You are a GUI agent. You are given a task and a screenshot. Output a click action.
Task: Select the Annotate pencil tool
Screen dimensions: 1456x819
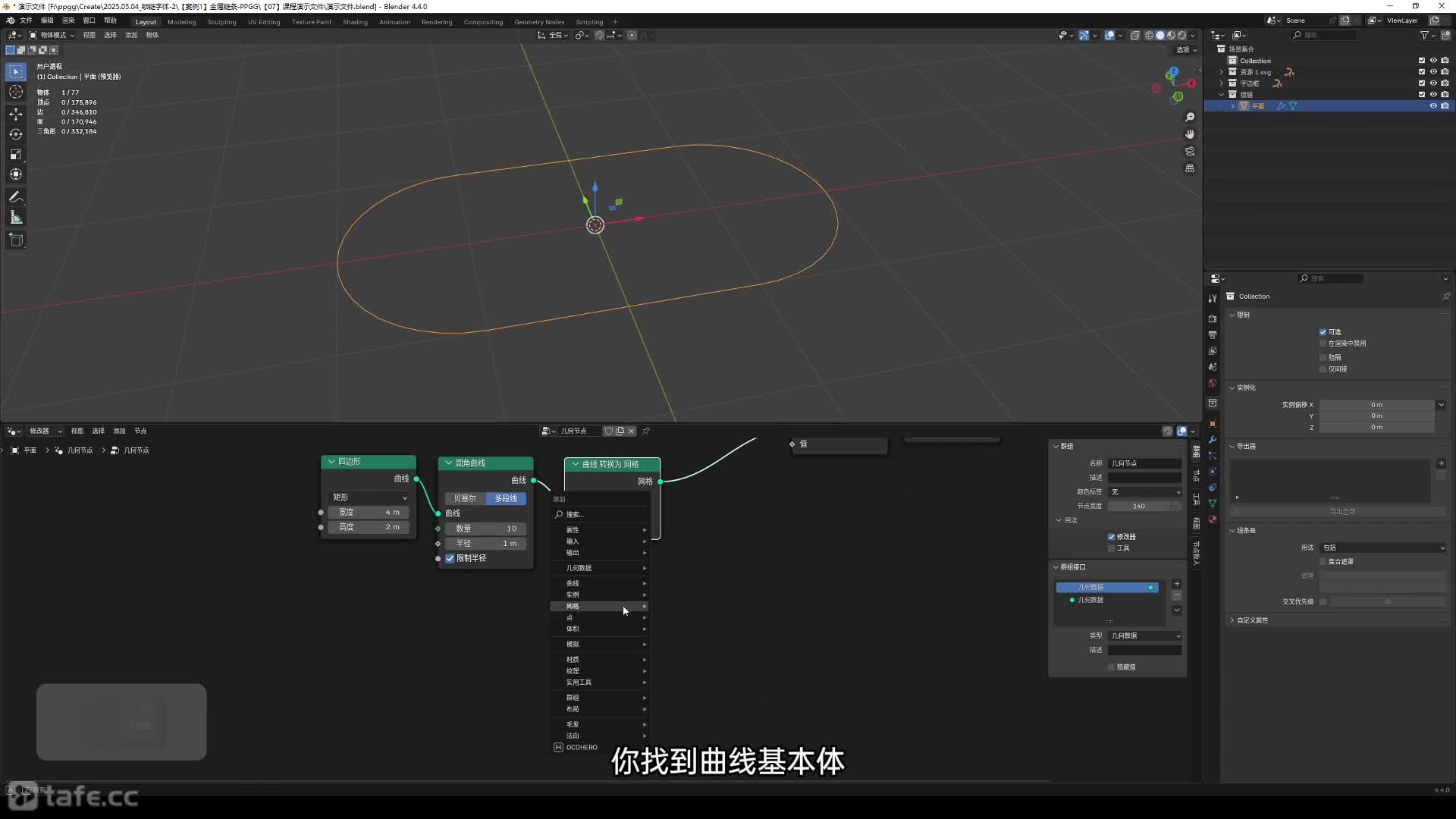coord(16,197)
